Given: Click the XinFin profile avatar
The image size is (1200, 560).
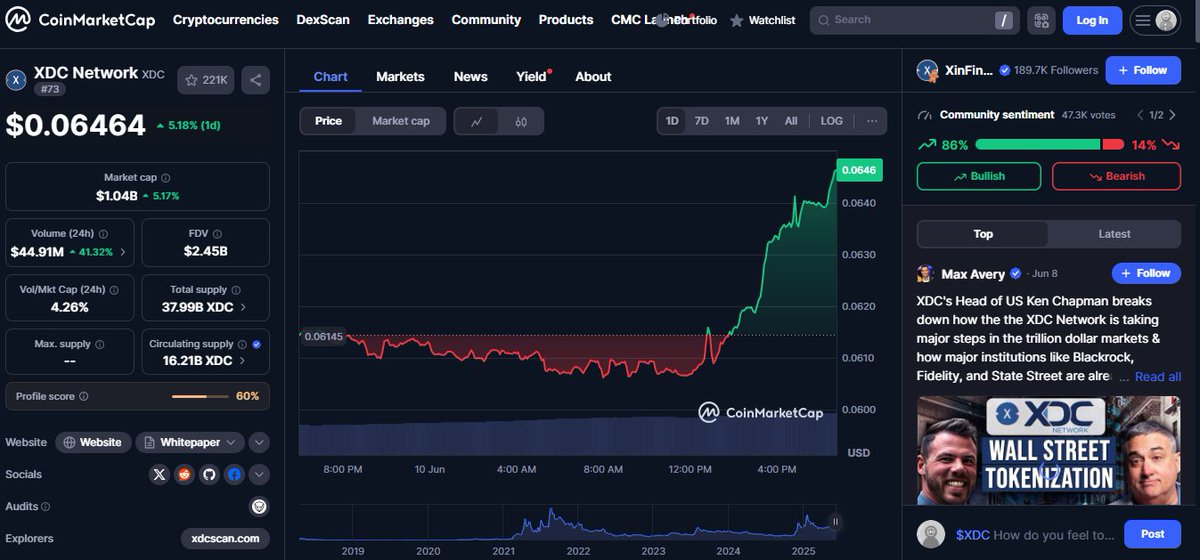Looking at the screenshot, I should point(927,70).
